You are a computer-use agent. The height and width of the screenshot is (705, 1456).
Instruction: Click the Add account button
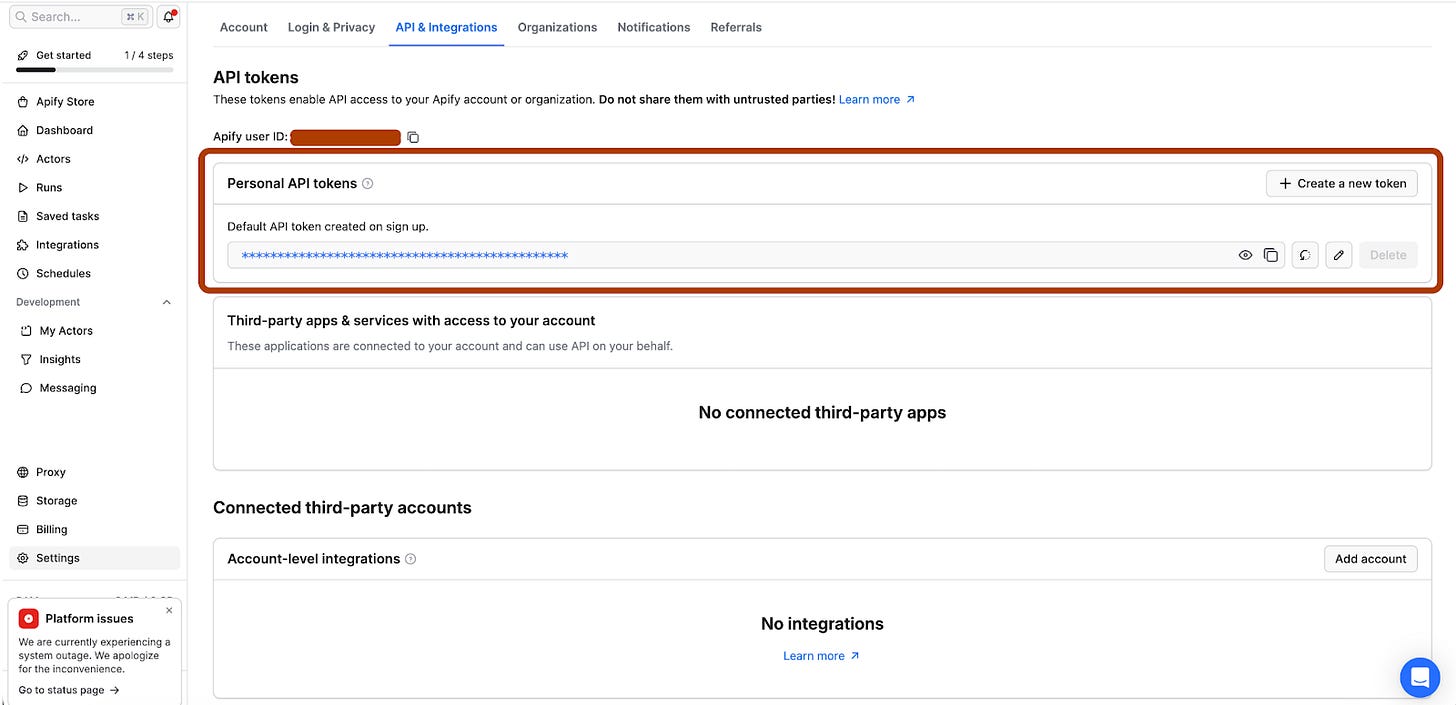click(x=1371, y=559)
